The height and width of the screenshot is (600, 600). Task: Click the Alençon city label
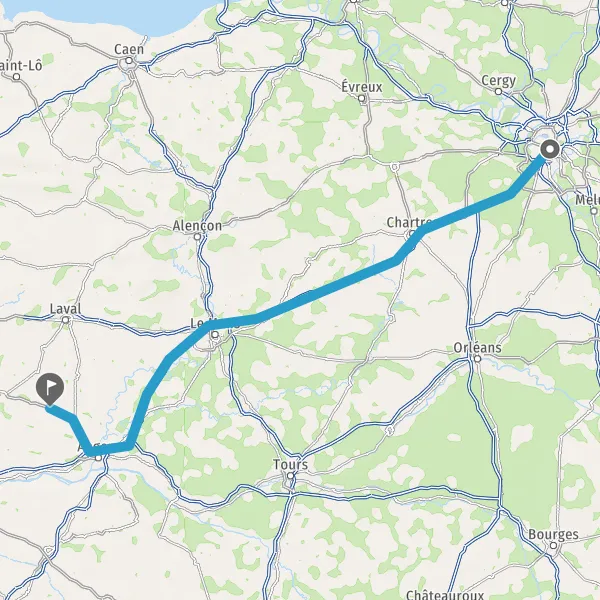coord(197,226)
